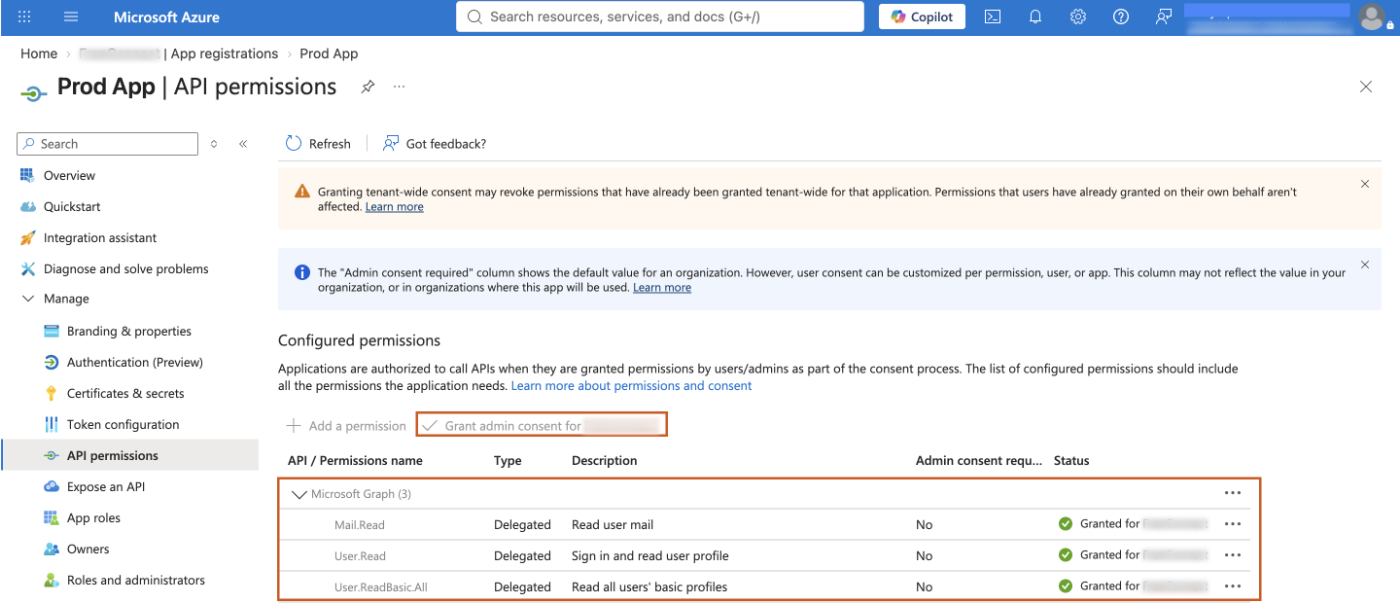Click the Type column header
Viewport: 1400px width, 616px height.
tap(508, 461)
